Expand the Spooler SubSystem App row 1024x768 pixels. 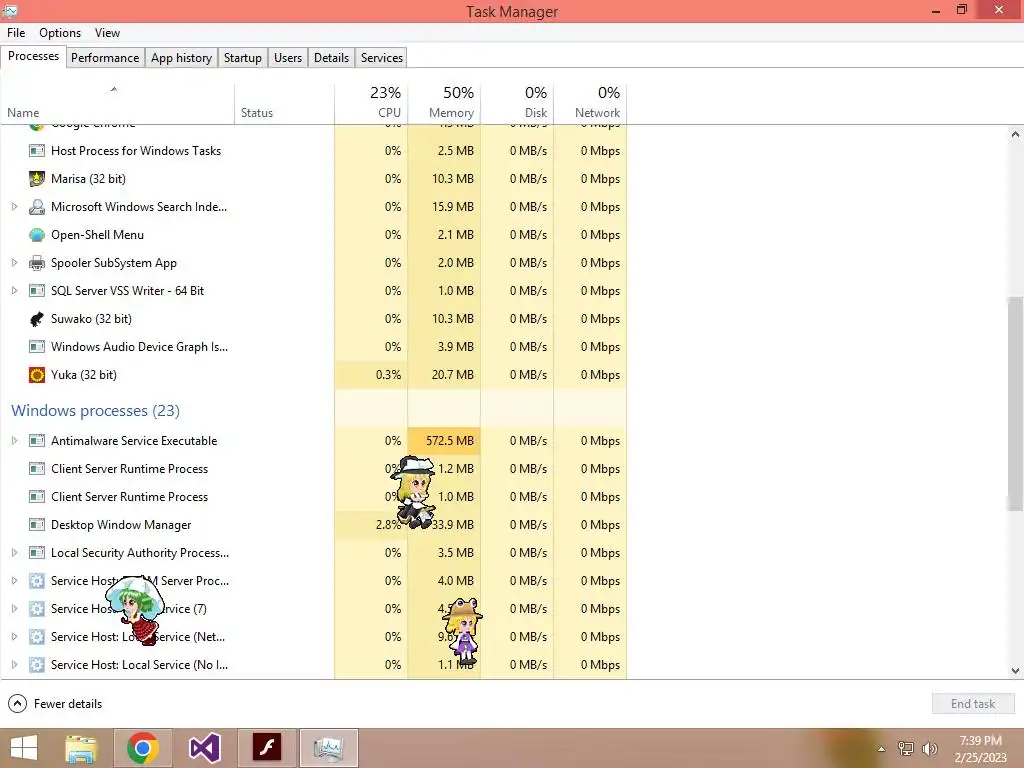click(x=14, y=263)
